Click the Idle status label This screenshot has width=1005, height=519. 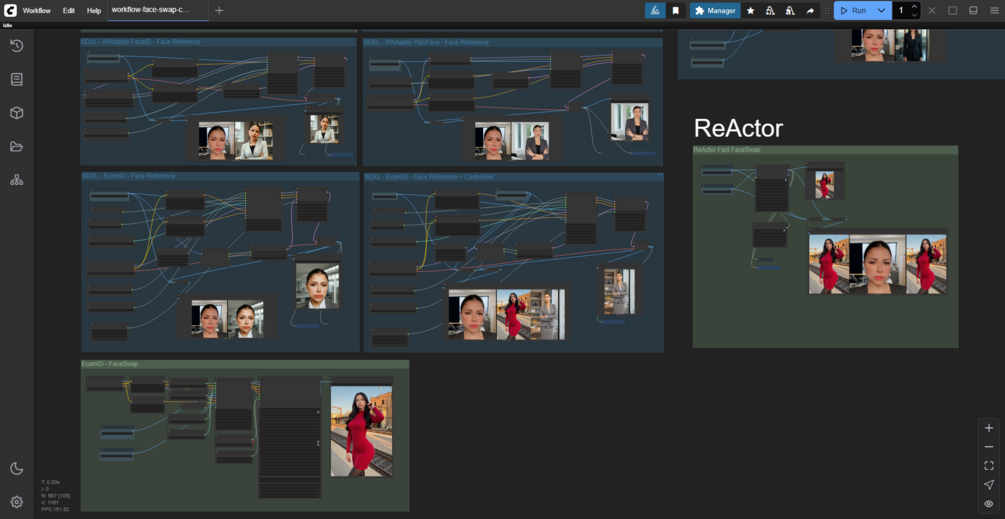(x=8, y=25)
